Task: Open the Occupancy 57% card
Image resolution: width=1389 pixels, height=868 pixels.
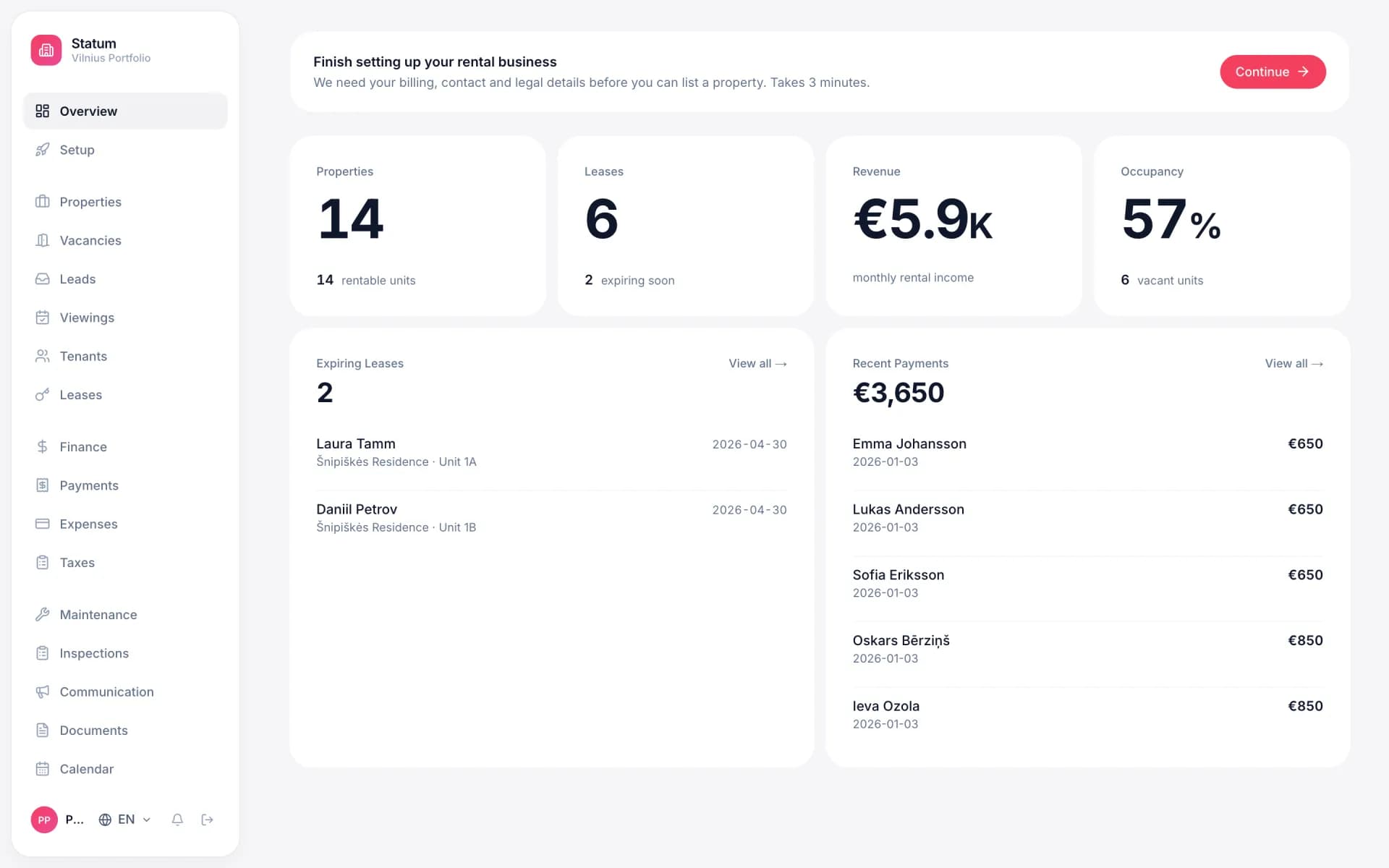Action: coord(1222,226)
